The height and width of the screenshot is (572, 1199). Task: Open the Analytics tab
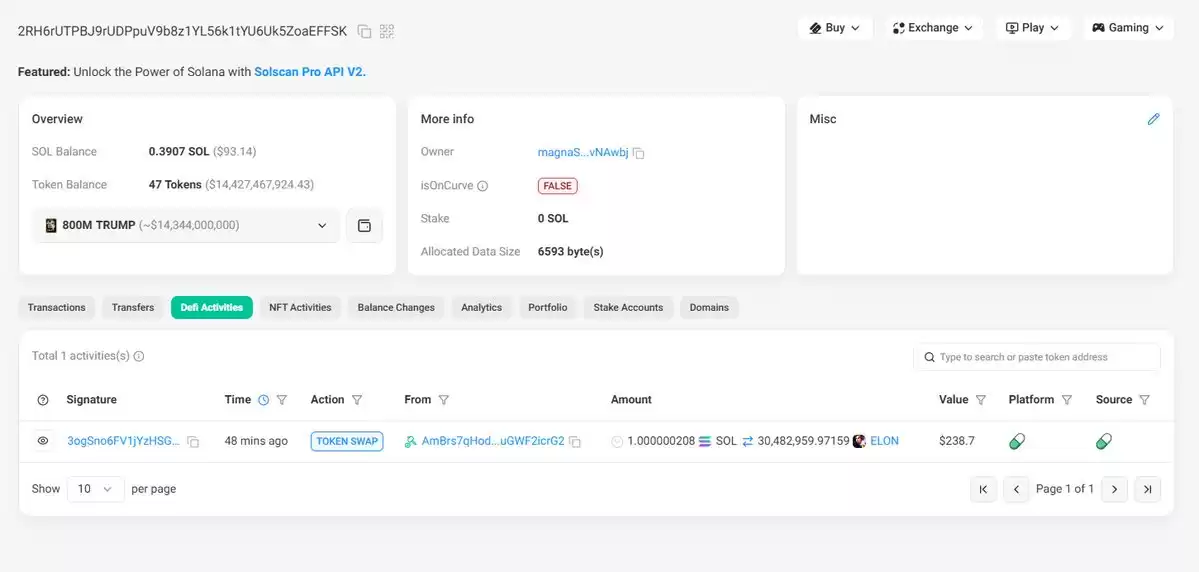[x=482, y=307]
